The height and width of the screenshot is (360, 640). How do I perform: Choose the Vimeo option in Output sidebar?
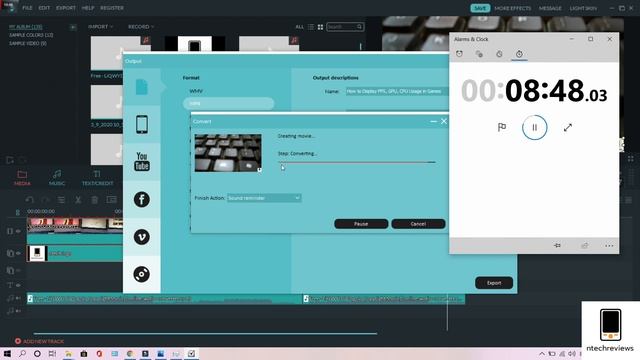pos(142,237)
